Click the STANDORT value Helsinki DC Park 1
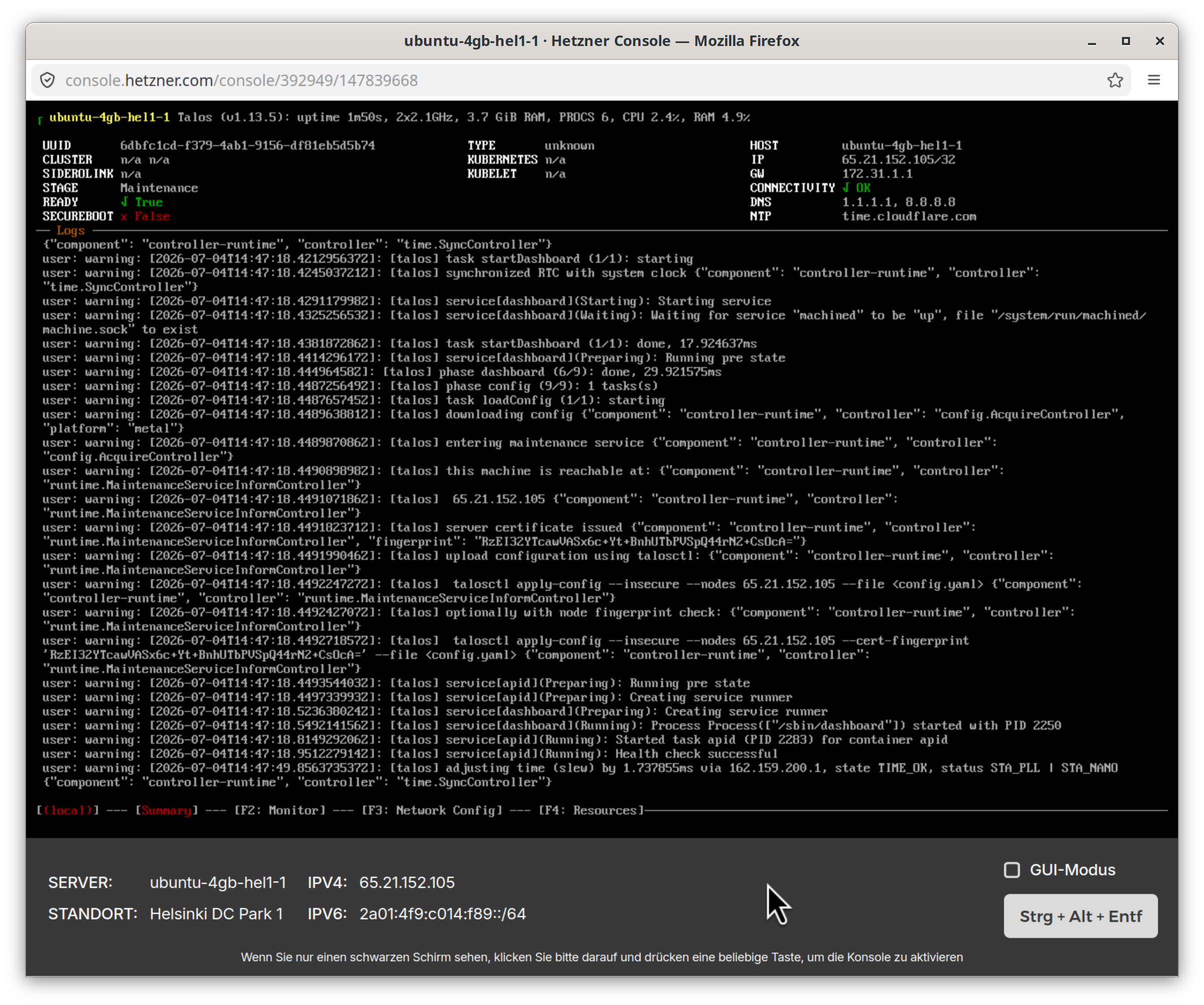This screenshot has width=1204, height=1005. coord(216,914)
